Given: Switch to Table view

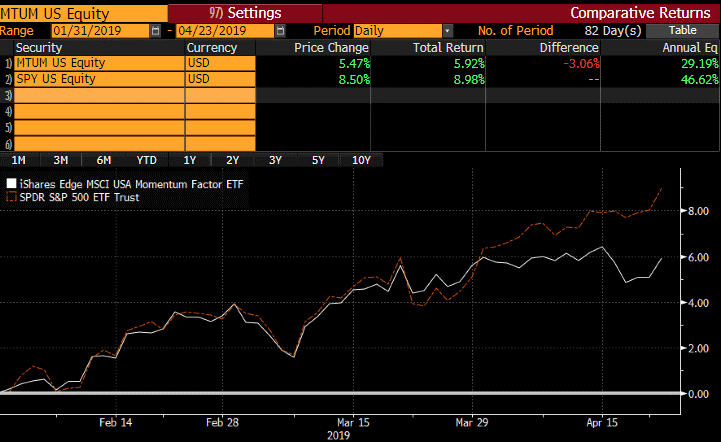Looking at the screenshot, I should pos(682,30).
